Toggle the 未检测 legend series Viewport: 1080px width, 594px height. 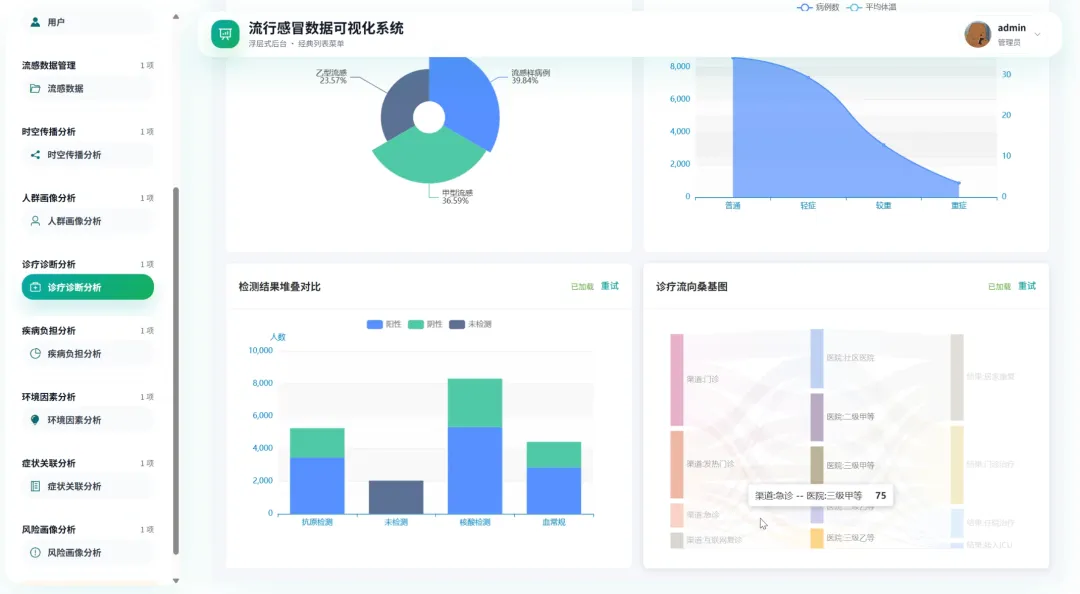point(470,324)
